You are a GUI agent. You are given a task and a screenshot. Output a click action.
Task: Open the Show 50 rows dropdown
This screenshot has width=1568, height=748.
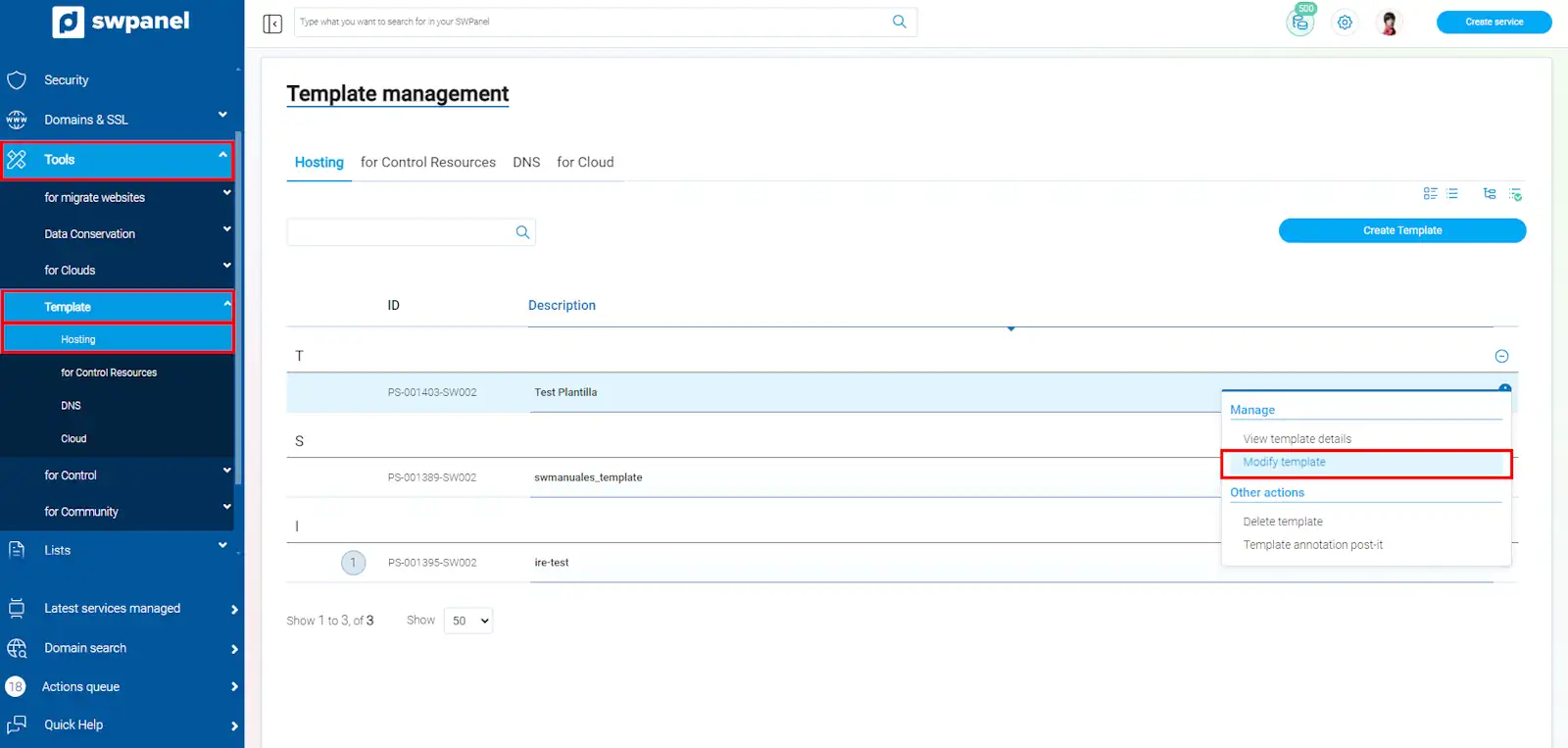(468, 621)
